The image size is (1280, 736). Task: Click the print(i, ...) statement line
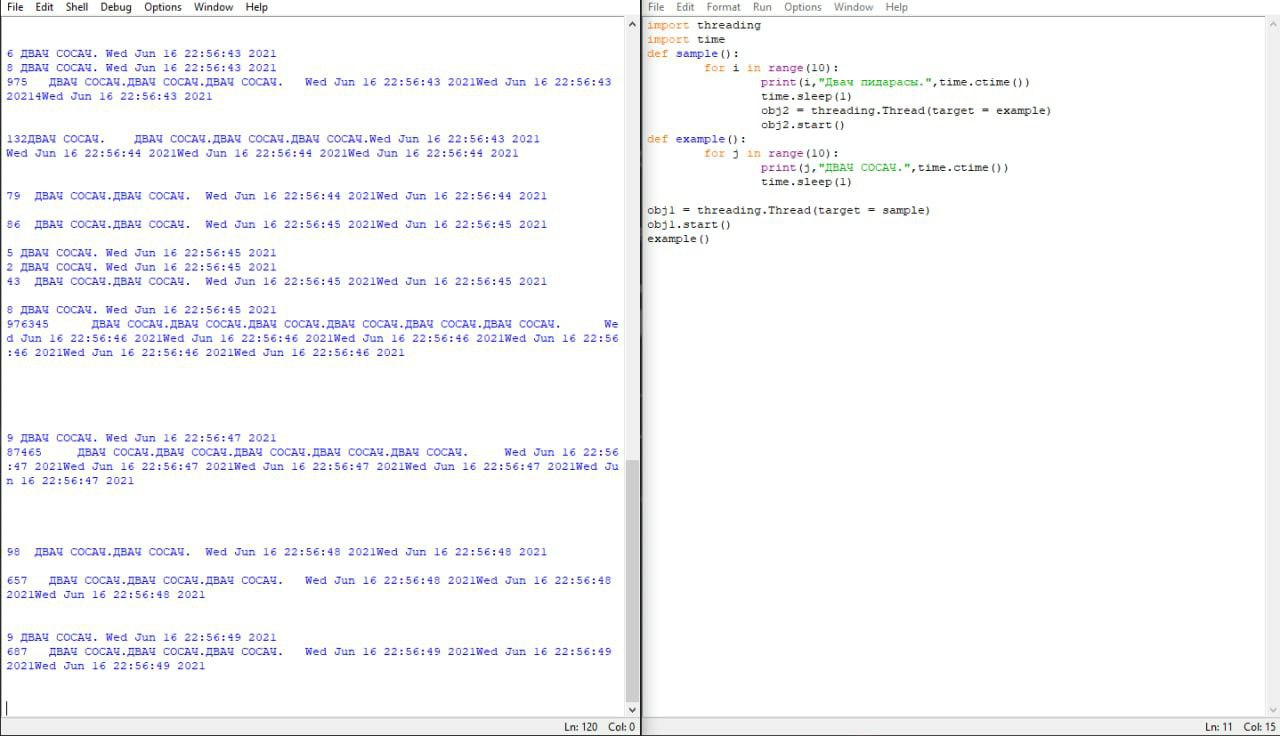[896, 82]
